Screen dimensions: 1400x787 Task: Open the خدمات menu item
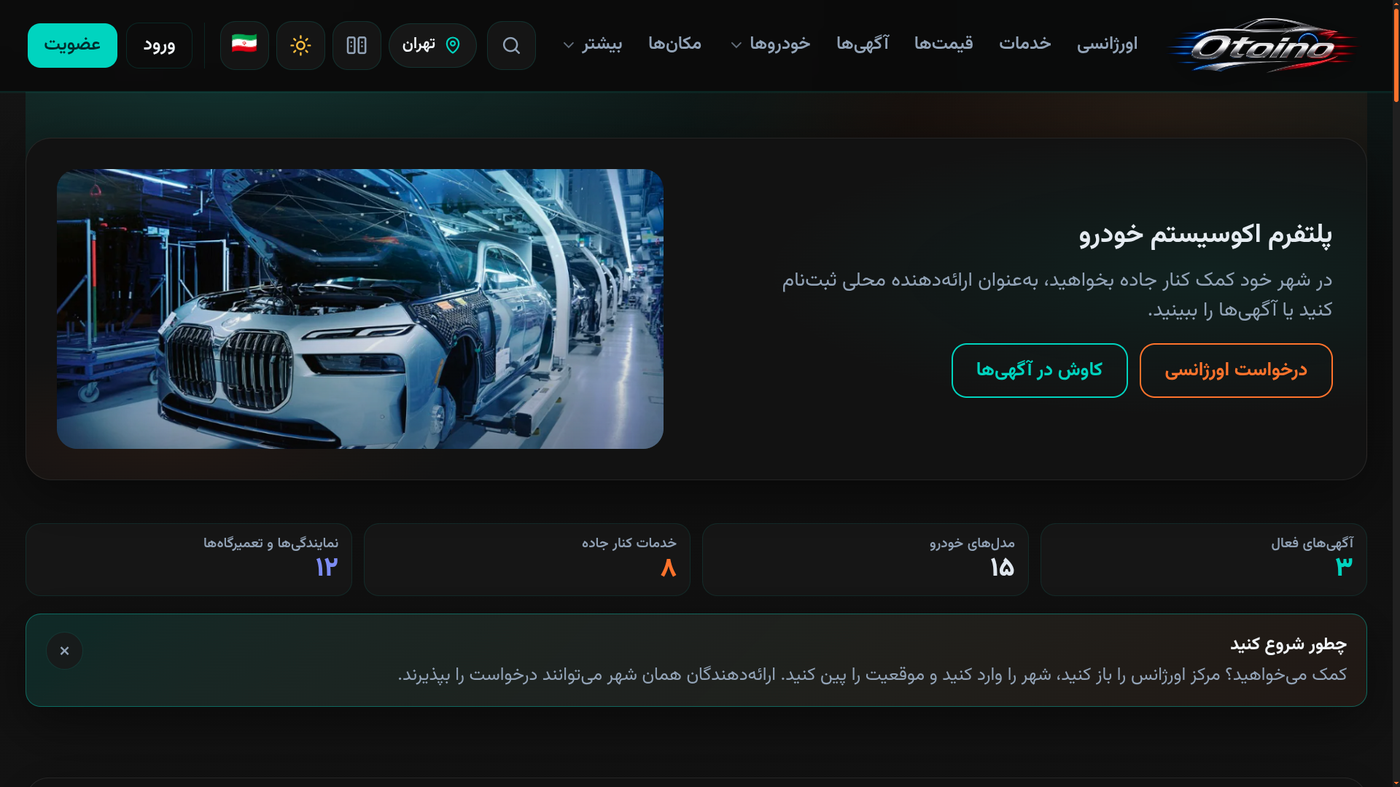click(1025, 44)
